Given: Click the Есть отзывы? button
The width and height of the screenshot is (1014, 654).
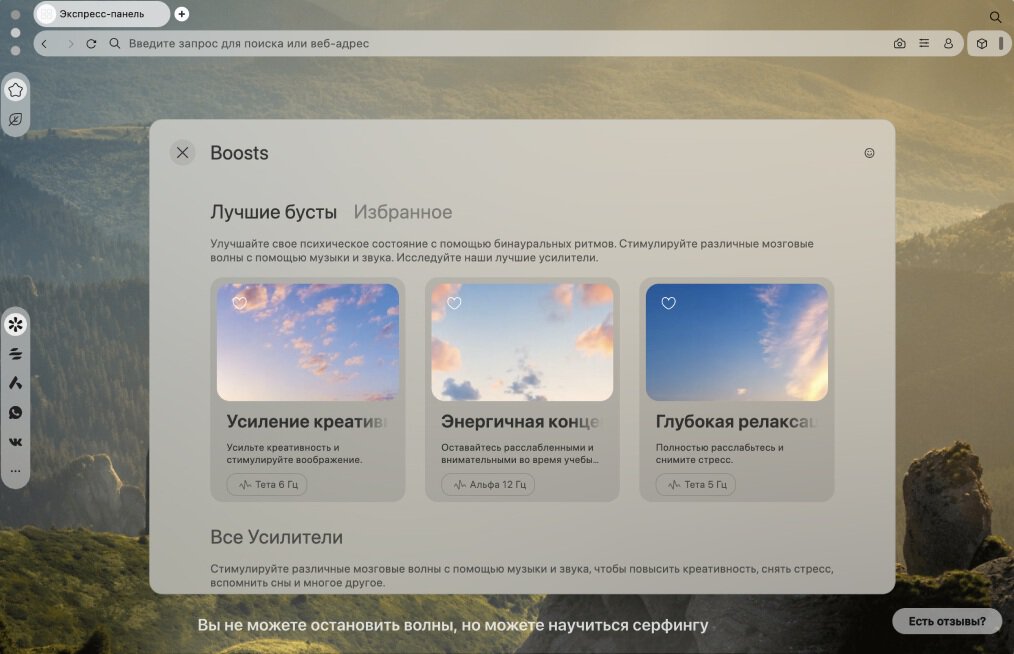Looking at the screenshot, I should pos(947,622).
